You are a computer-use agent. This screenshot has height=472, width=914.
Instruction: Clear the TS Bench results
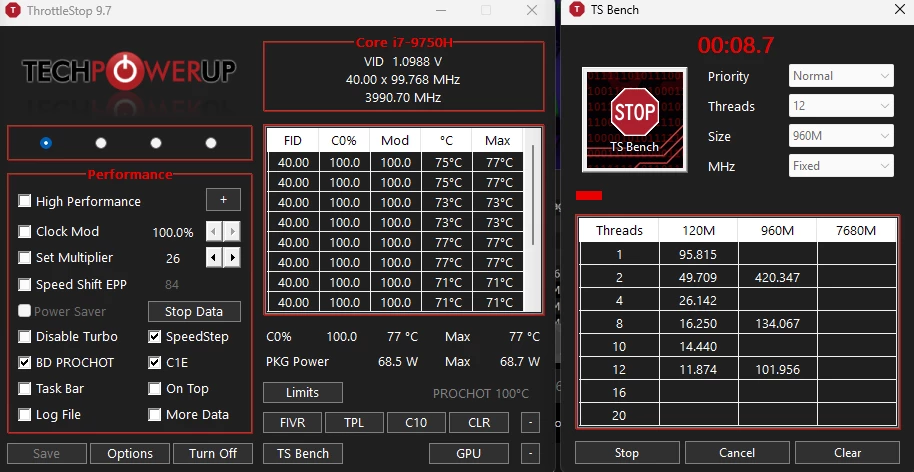coord(847,453)
